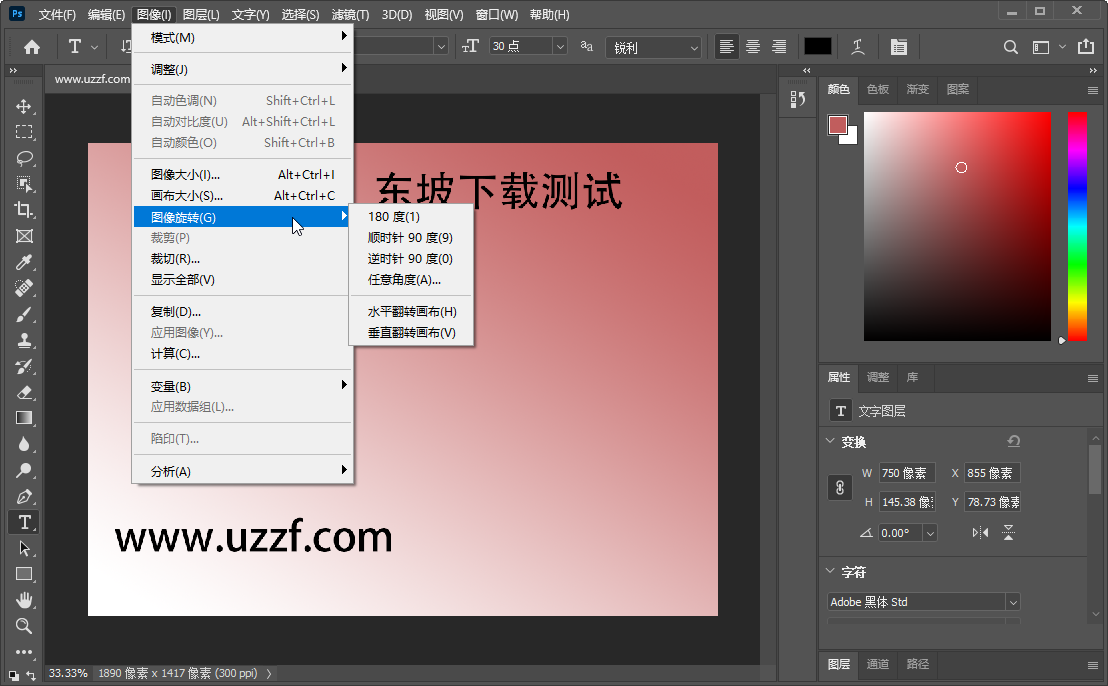Viewport: 1108px width, 686px height.
Task: Flip vertically in the Transform section
Action: point(1008,533)
